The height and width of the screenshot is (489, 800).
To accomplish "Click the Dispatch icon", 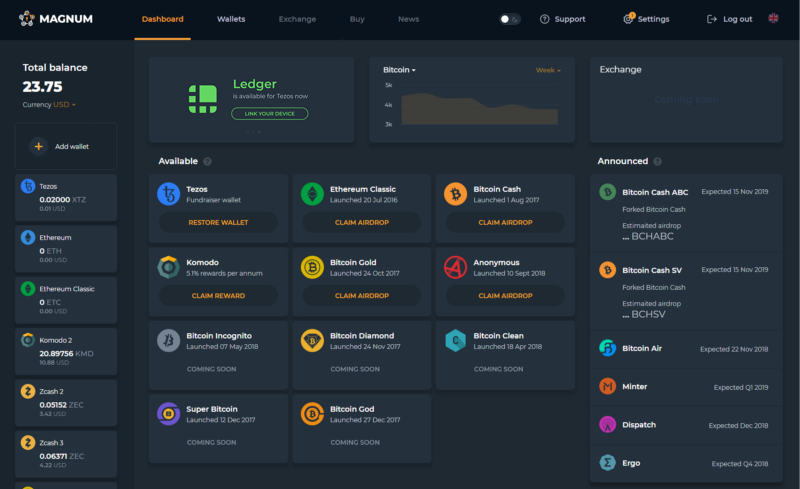I will coord(607,425).
